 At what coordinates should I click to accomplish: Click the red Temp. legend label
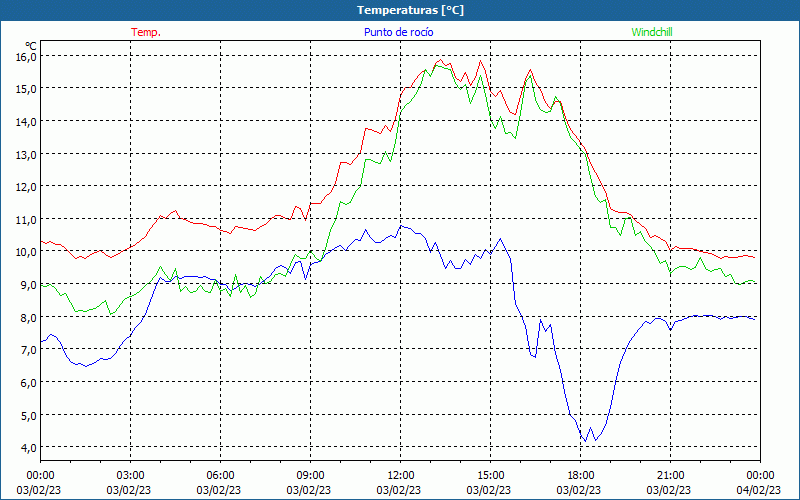146,32
